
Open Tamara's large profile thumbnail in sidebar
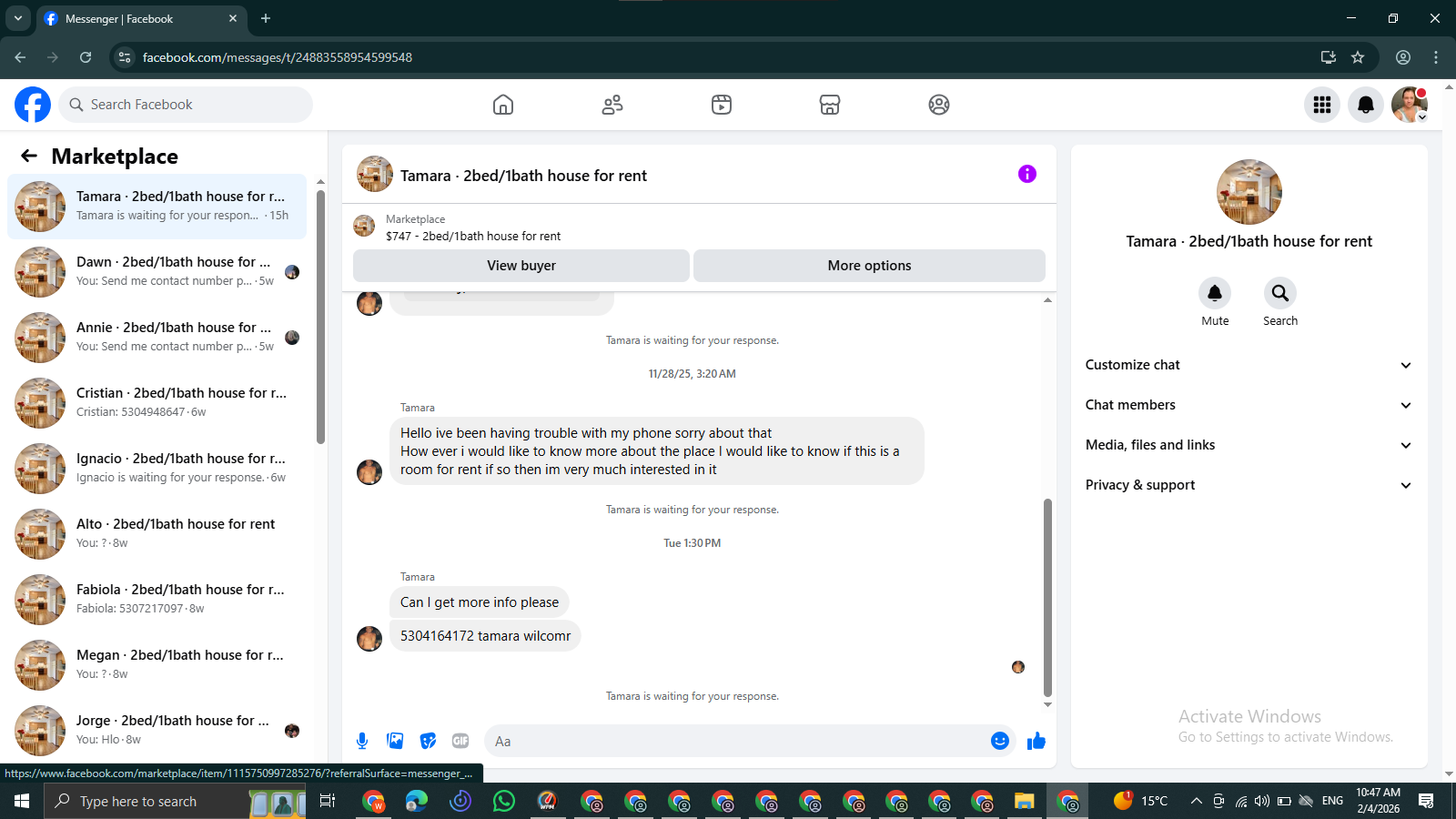pos(1249,192)
